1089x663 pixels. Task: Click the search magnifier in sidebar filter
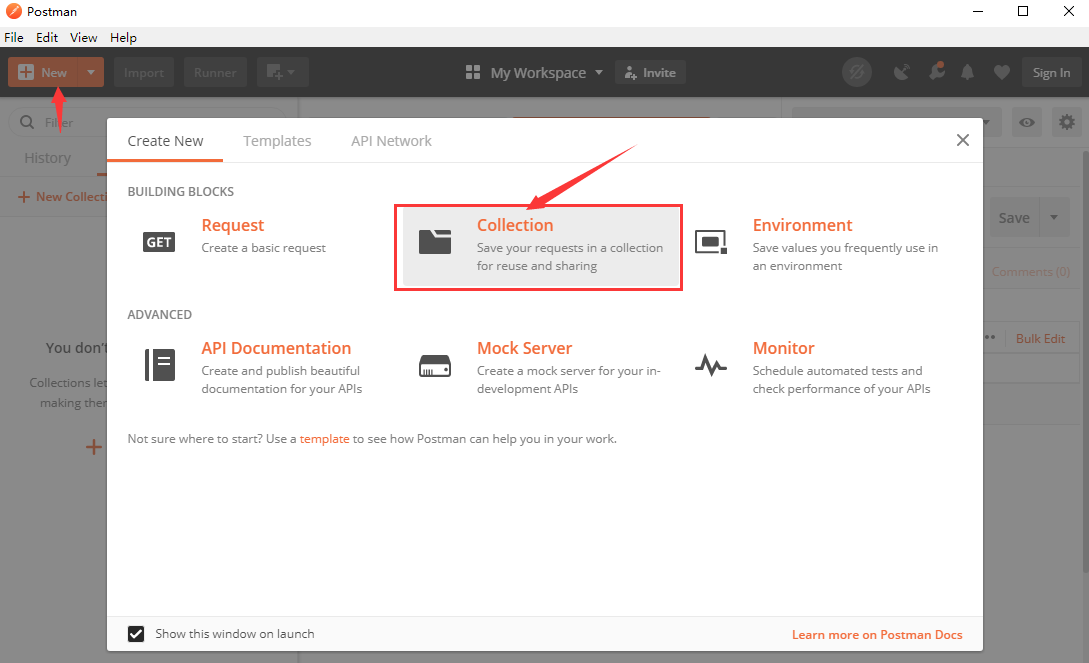point(27,122)
